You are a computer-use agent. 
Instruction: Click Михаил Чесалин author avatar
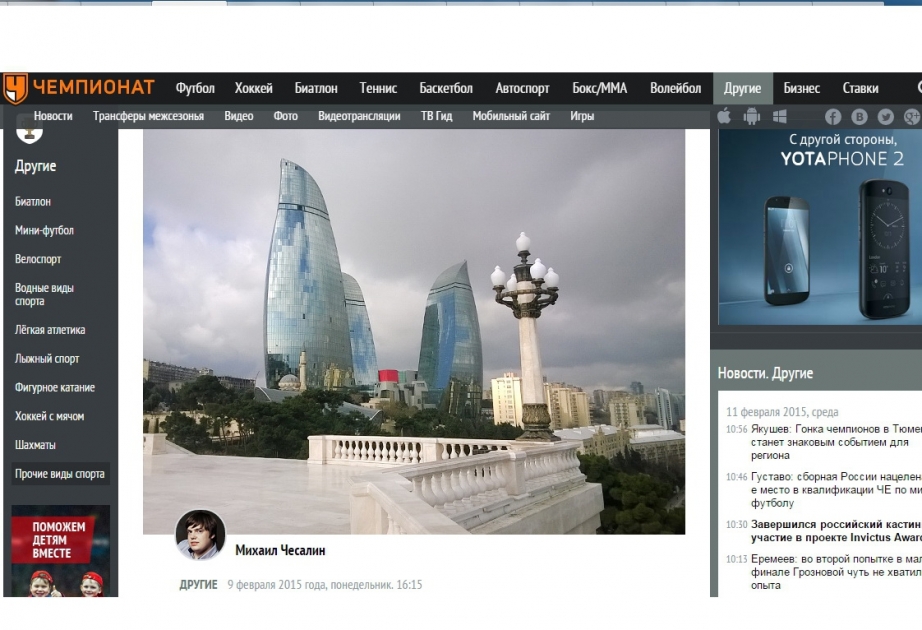[201, 534]
